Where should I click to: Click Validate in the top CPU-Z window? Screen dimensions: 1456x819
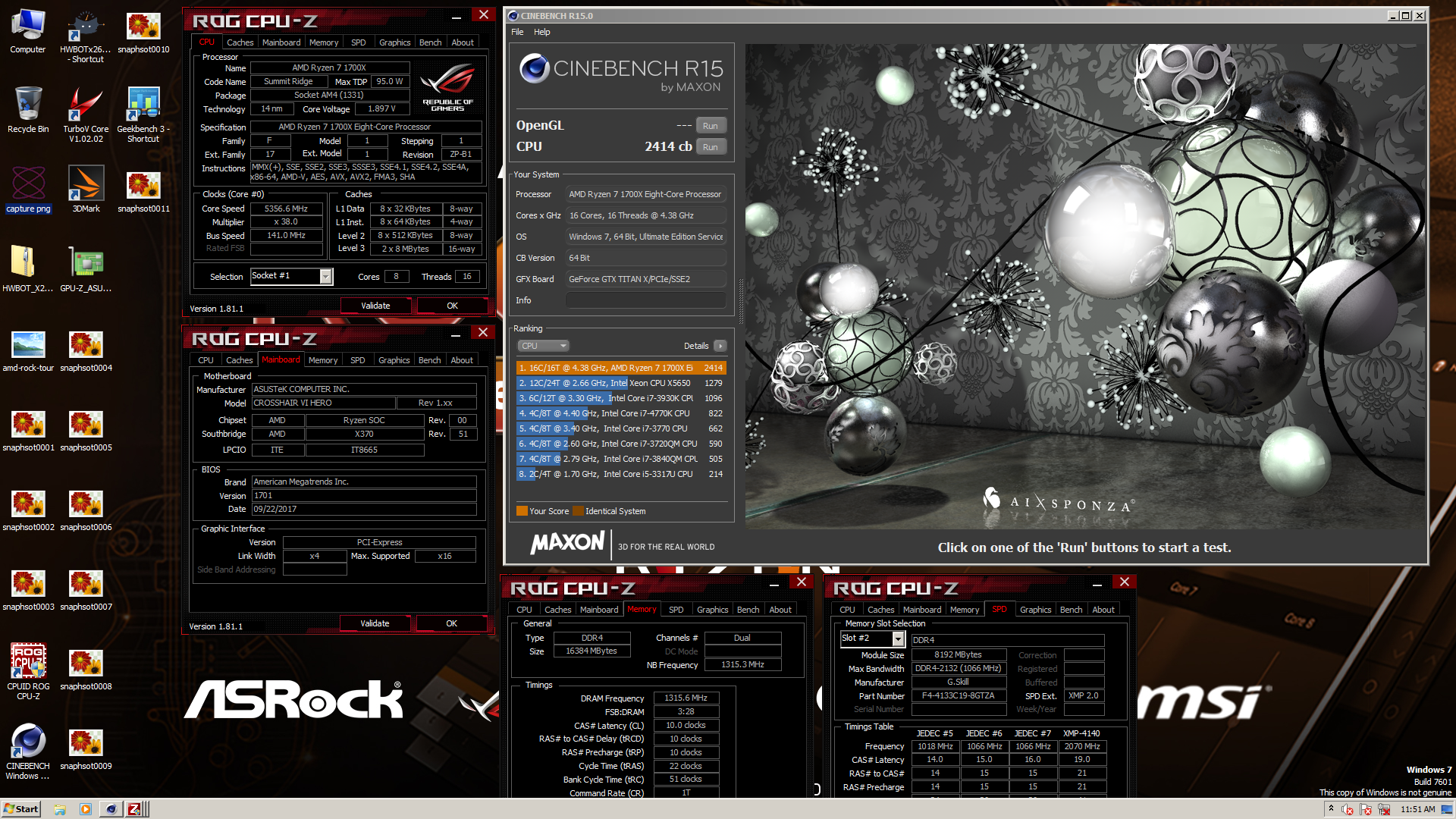click(375, 306)
